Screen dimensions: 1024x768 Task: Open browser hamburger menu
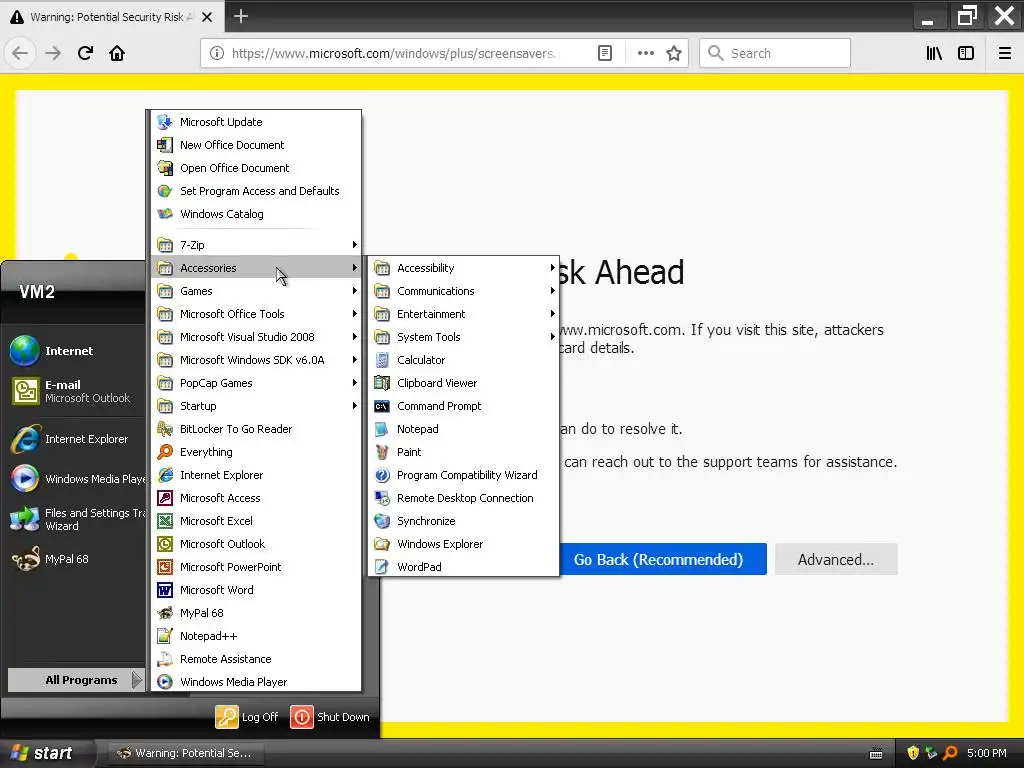coord(1005,53)
